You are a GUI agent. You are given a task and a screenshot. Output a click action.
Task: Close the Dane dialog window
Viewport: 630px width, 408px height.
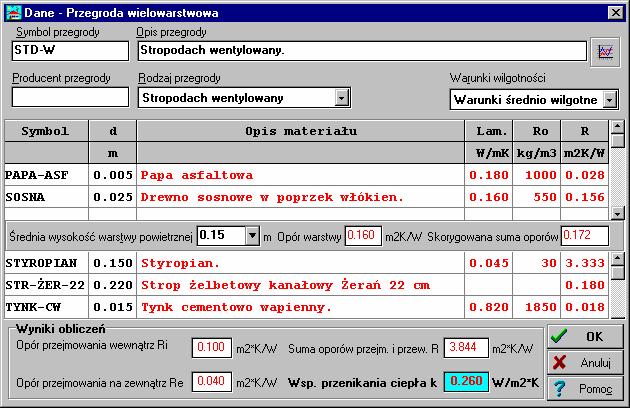point(616,13)
